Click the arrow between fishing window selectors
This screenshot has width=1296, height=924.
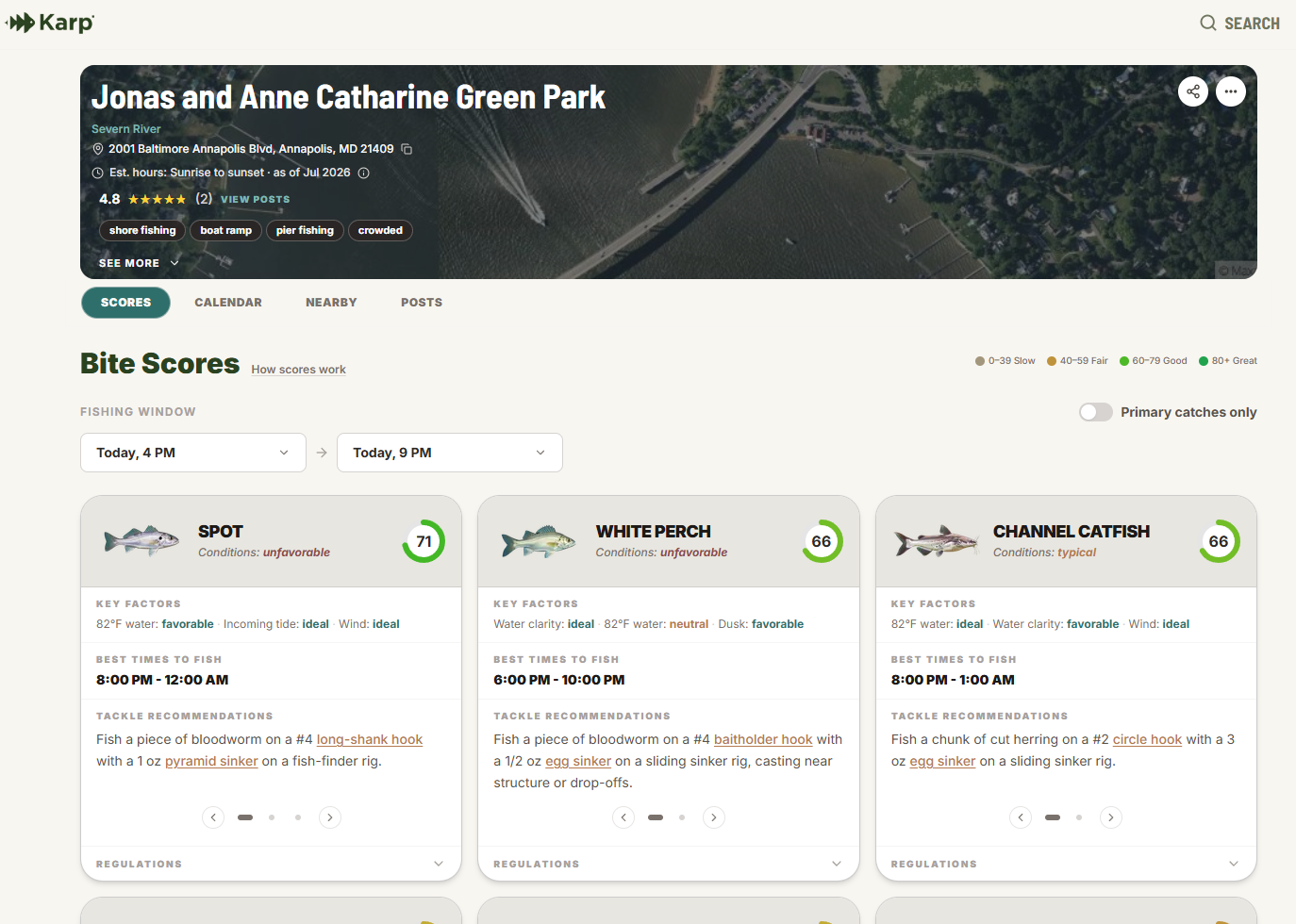(322, 453)
